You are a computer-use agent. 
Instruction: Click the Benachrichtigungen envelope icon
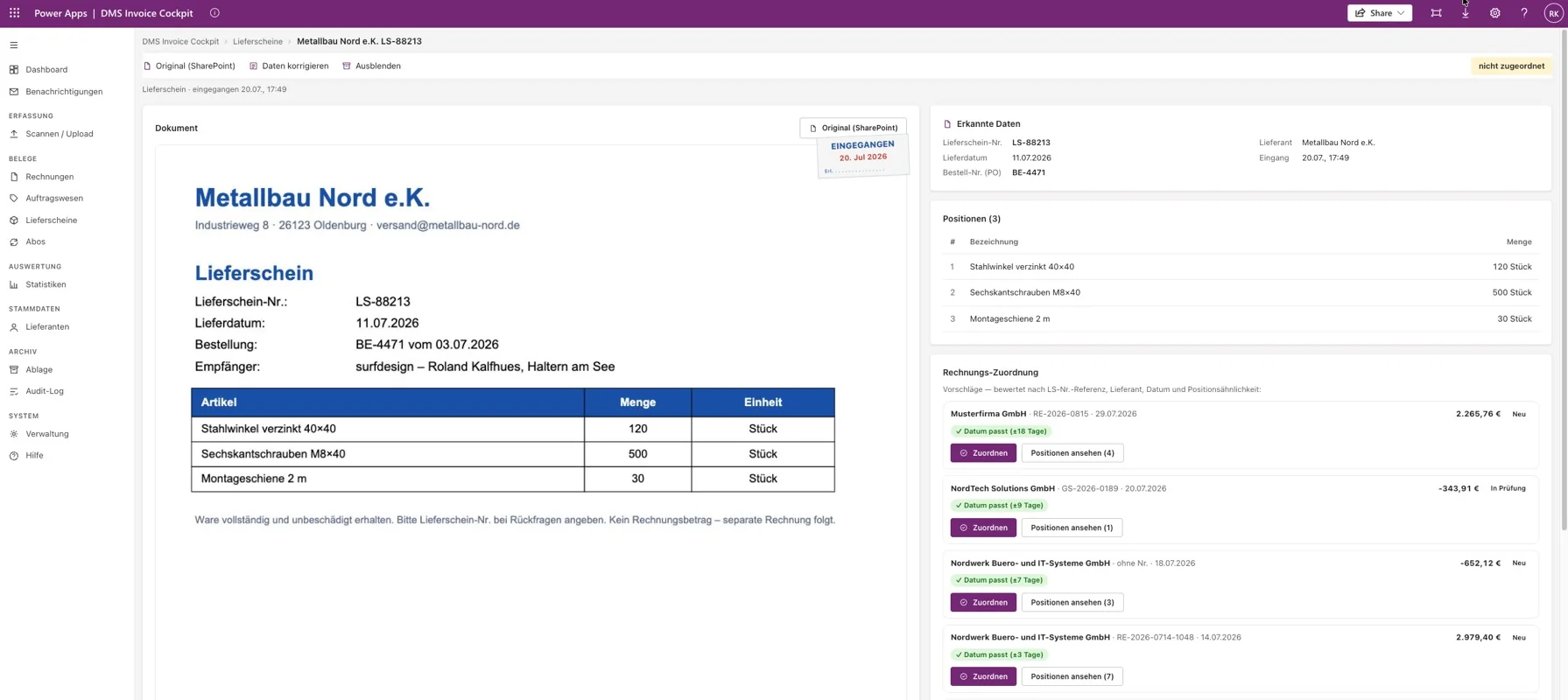[x=14, y=91]
